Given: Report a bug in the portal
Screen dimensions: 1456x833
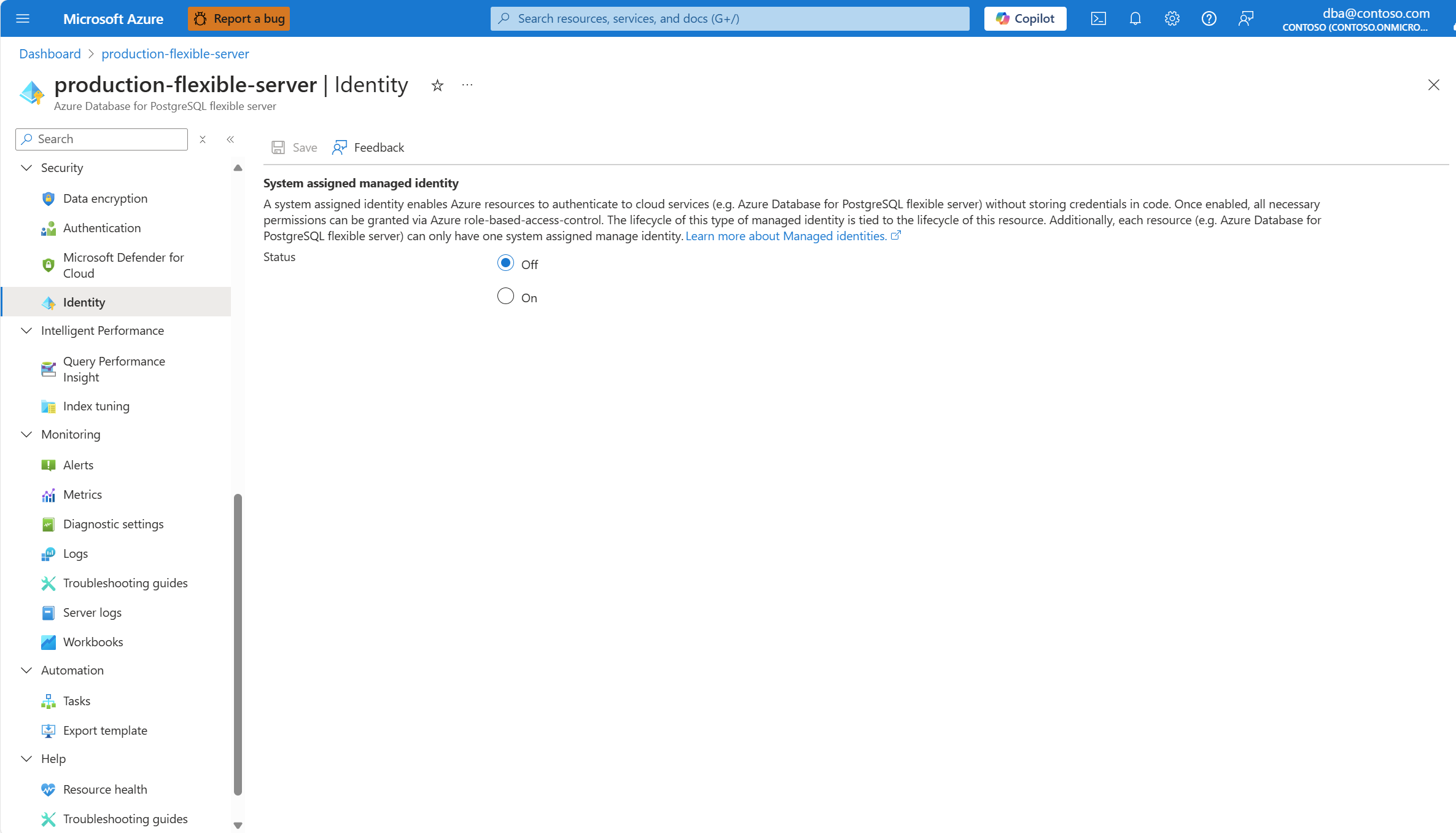Looking at the screenshot, I should (x=238, y=18).
